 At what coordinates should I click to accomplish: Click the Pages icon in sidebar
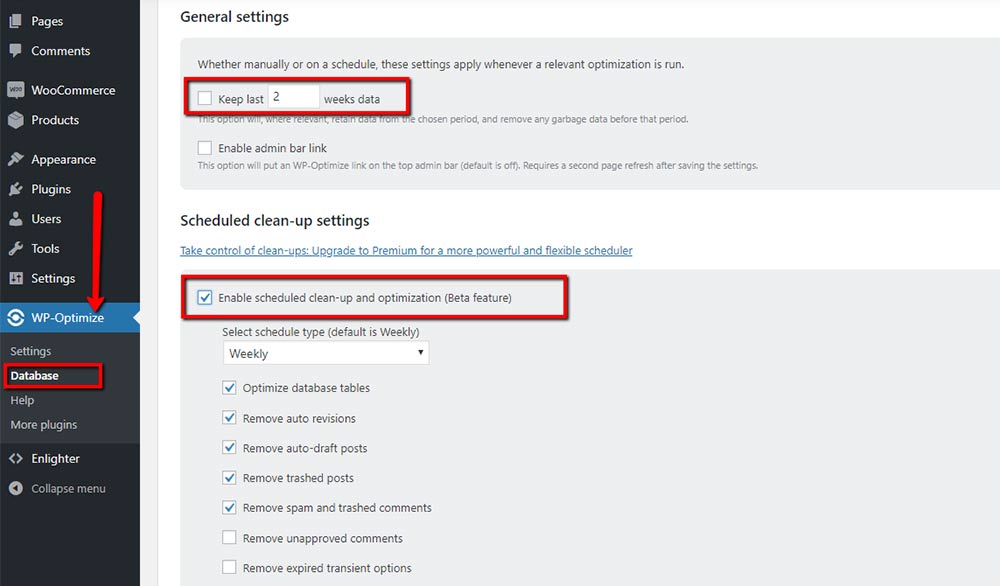[15, 21]
